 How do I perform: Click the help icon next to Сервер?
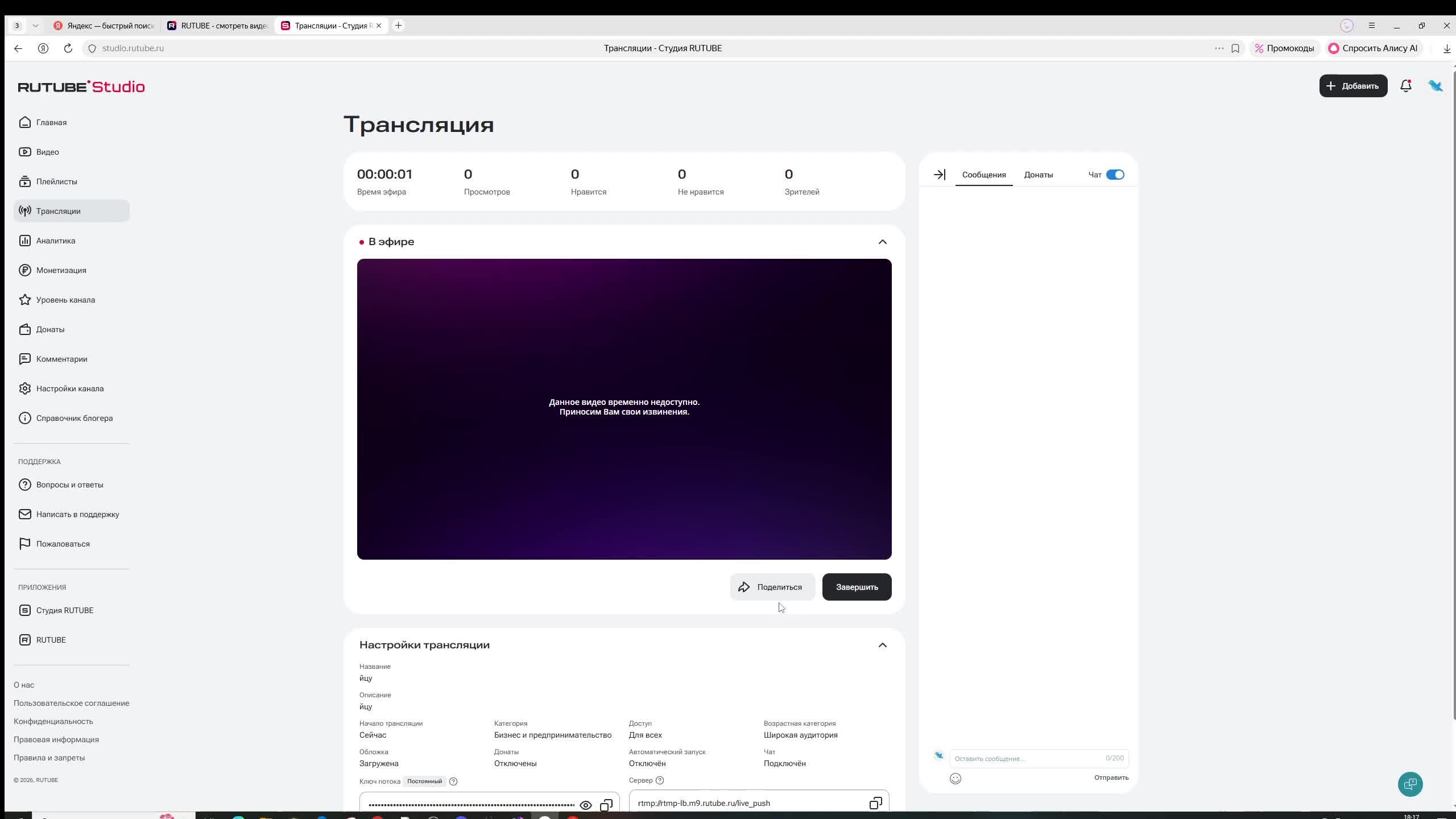coord(660,780)
